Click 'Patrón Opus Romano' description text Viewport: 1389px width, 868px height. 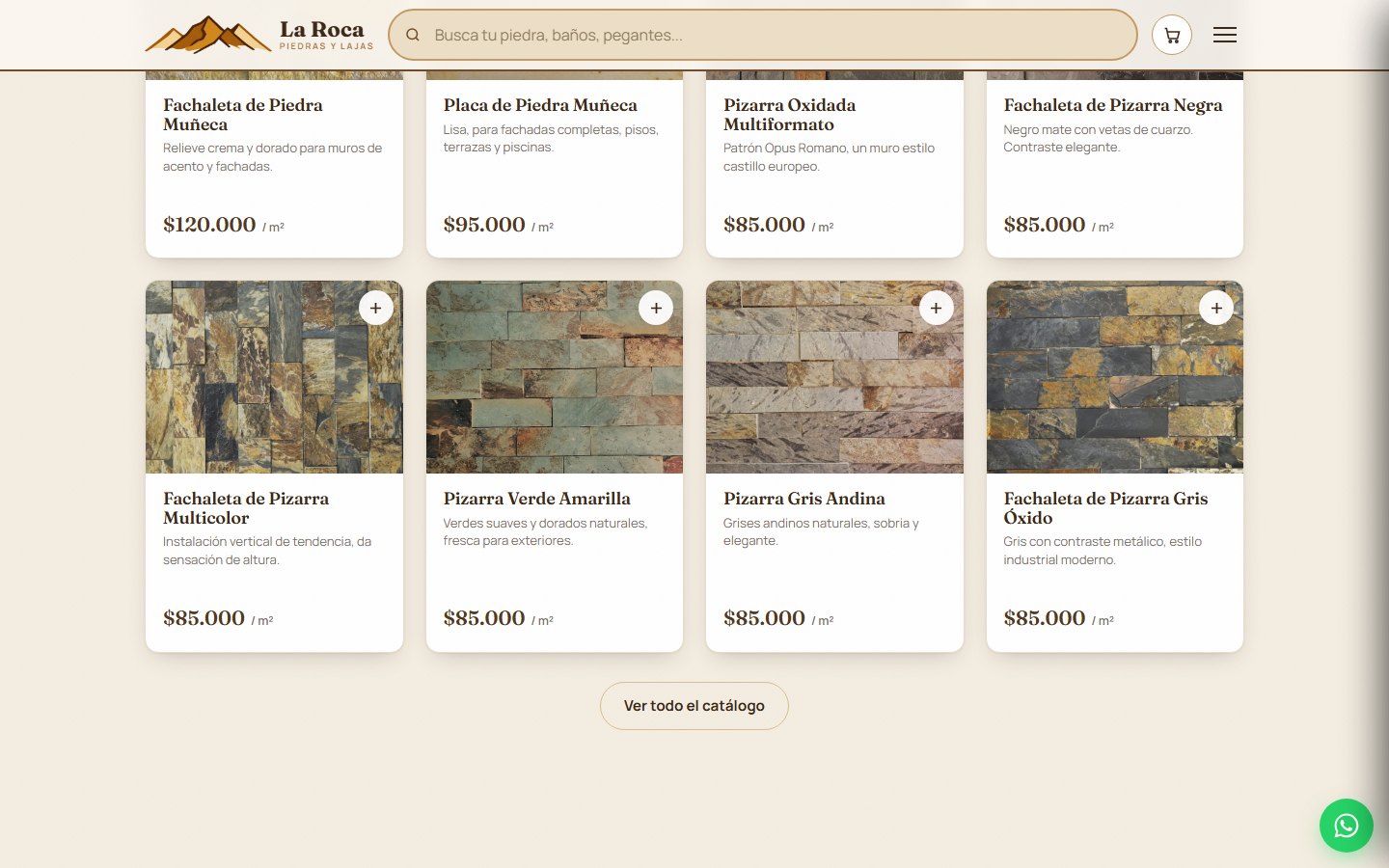(829, 157)
